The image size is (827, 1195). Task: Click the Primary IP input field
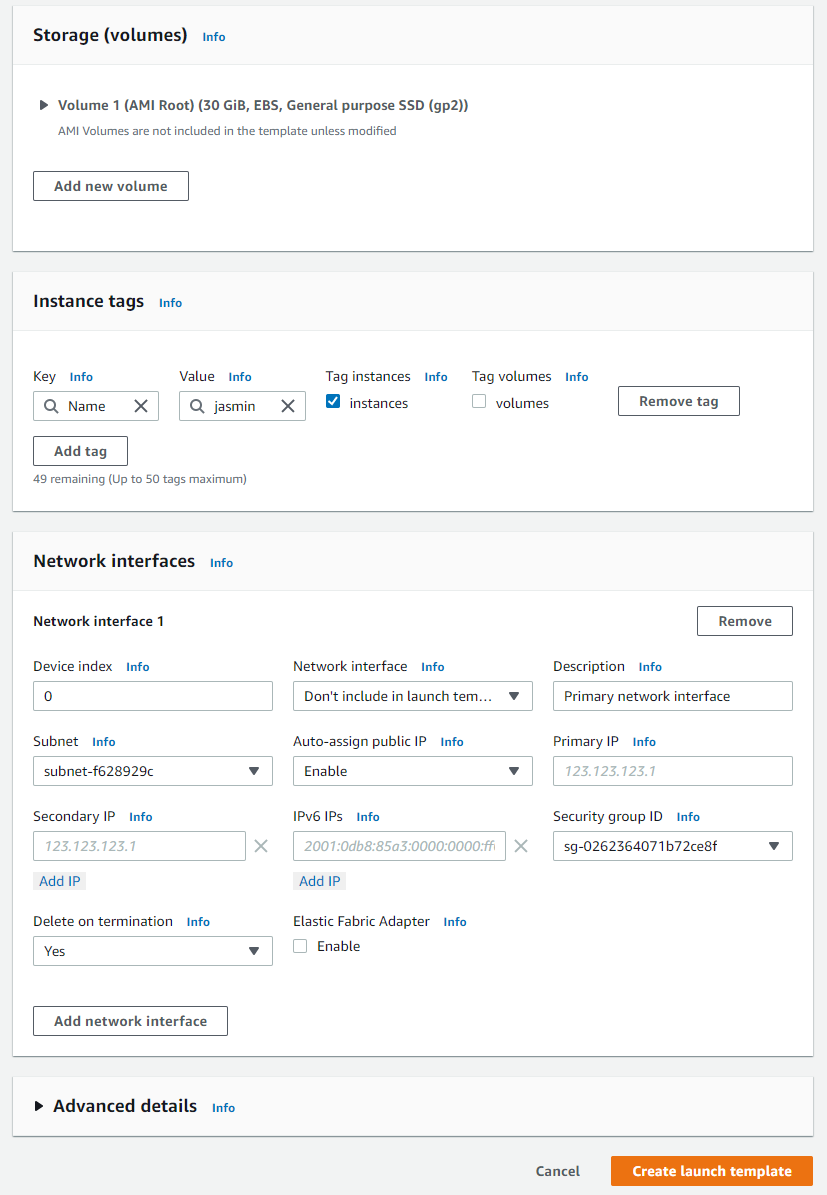[672, 771]
